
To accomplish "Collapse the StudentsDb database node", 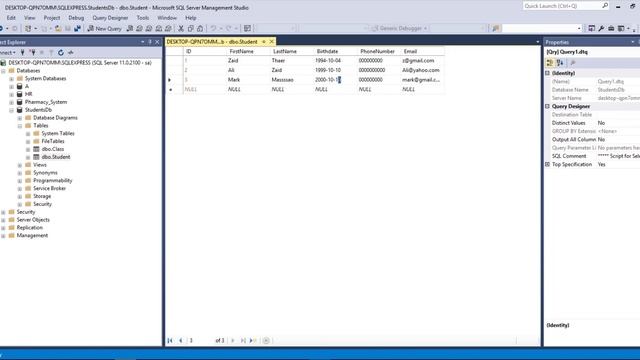I will point(11,110).
